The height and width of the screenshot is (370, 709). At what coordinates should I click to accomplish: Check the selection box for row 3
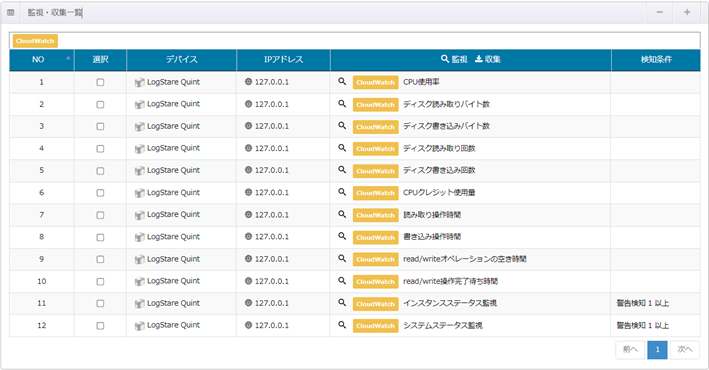[100, 127]
